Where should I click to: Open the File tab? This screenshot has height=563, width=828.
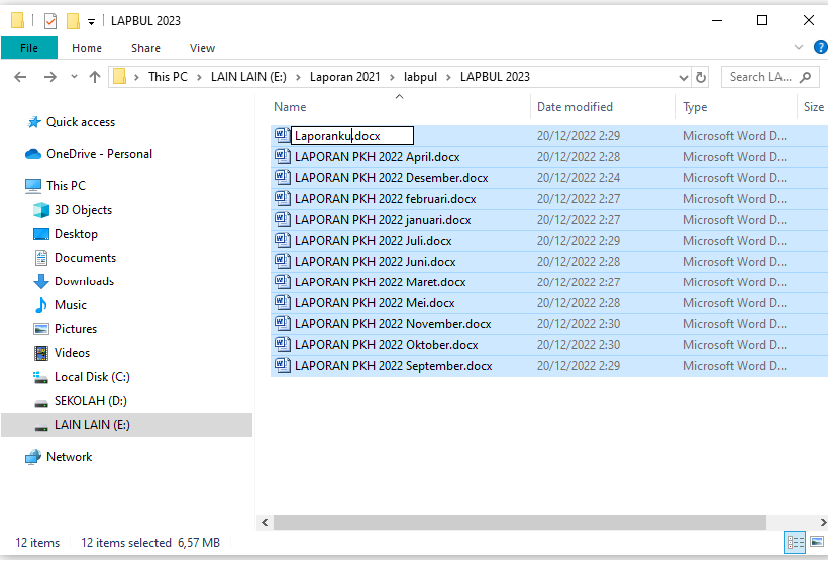[x=29, y=48]
